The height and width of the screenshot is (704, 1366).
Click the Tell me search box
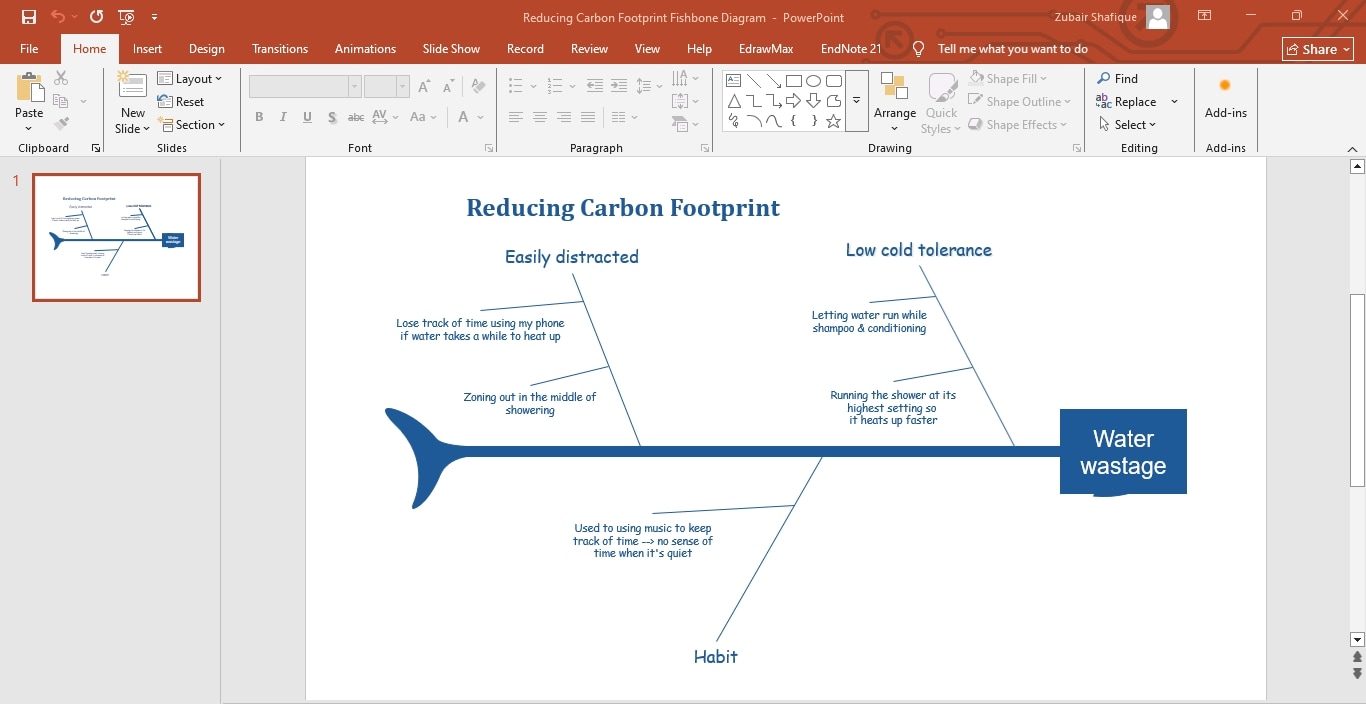[x=1013, y=48]
